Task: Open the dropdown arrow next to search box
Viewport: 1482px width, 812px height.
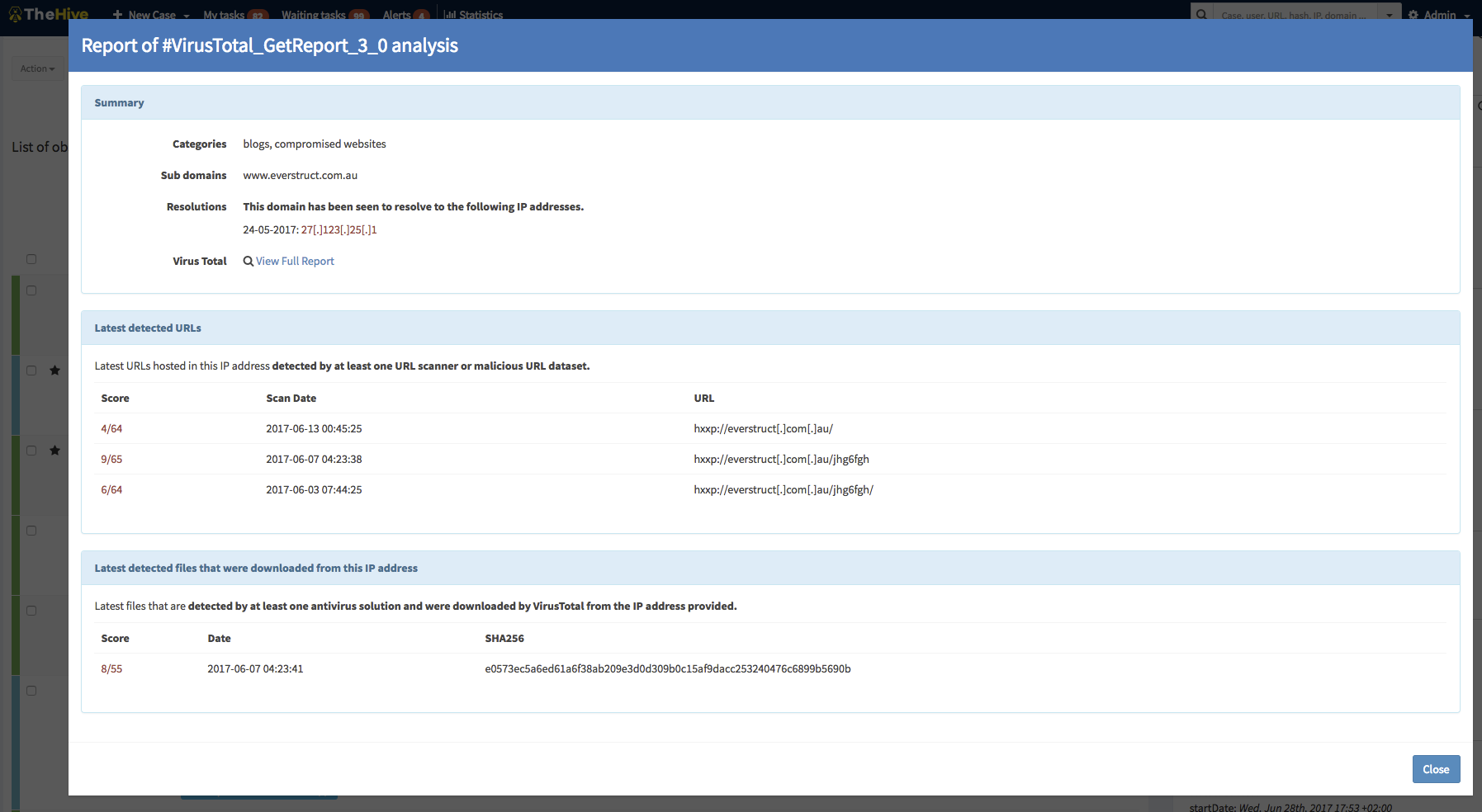Action: pos(1390,15)
